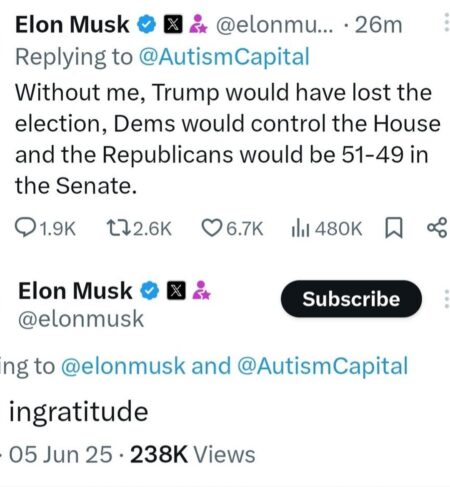Click the 05 Jun 25 date stamp

click(60, 454)
